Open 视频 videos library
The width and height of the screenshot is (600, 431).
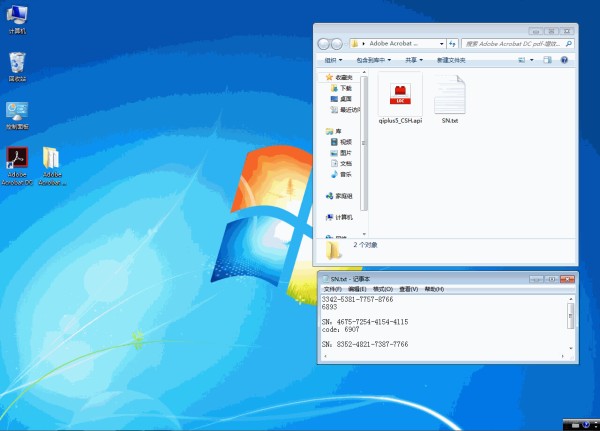(341, 142)
